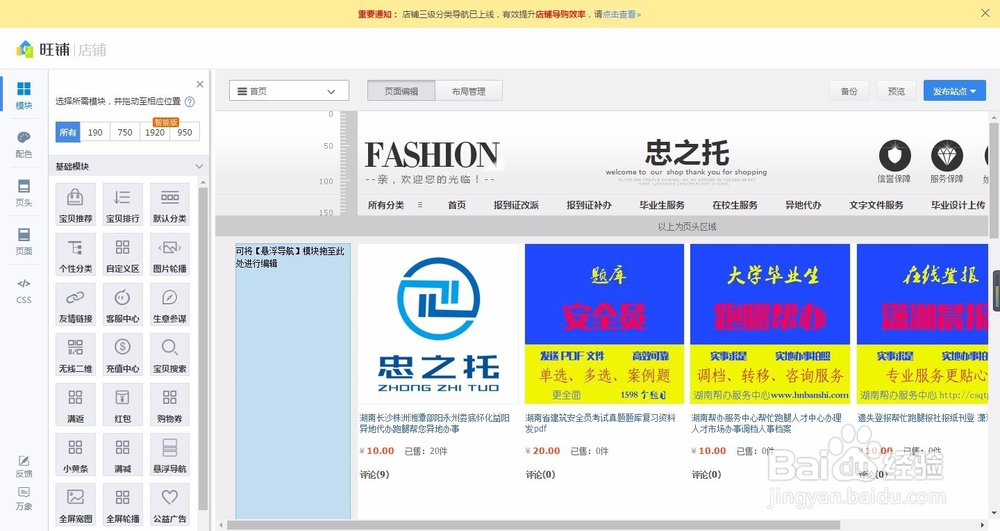The width and height of the screenshot is (1000, 531).
Task: Select the 满减 module
Action: click(x=122, y=454)
